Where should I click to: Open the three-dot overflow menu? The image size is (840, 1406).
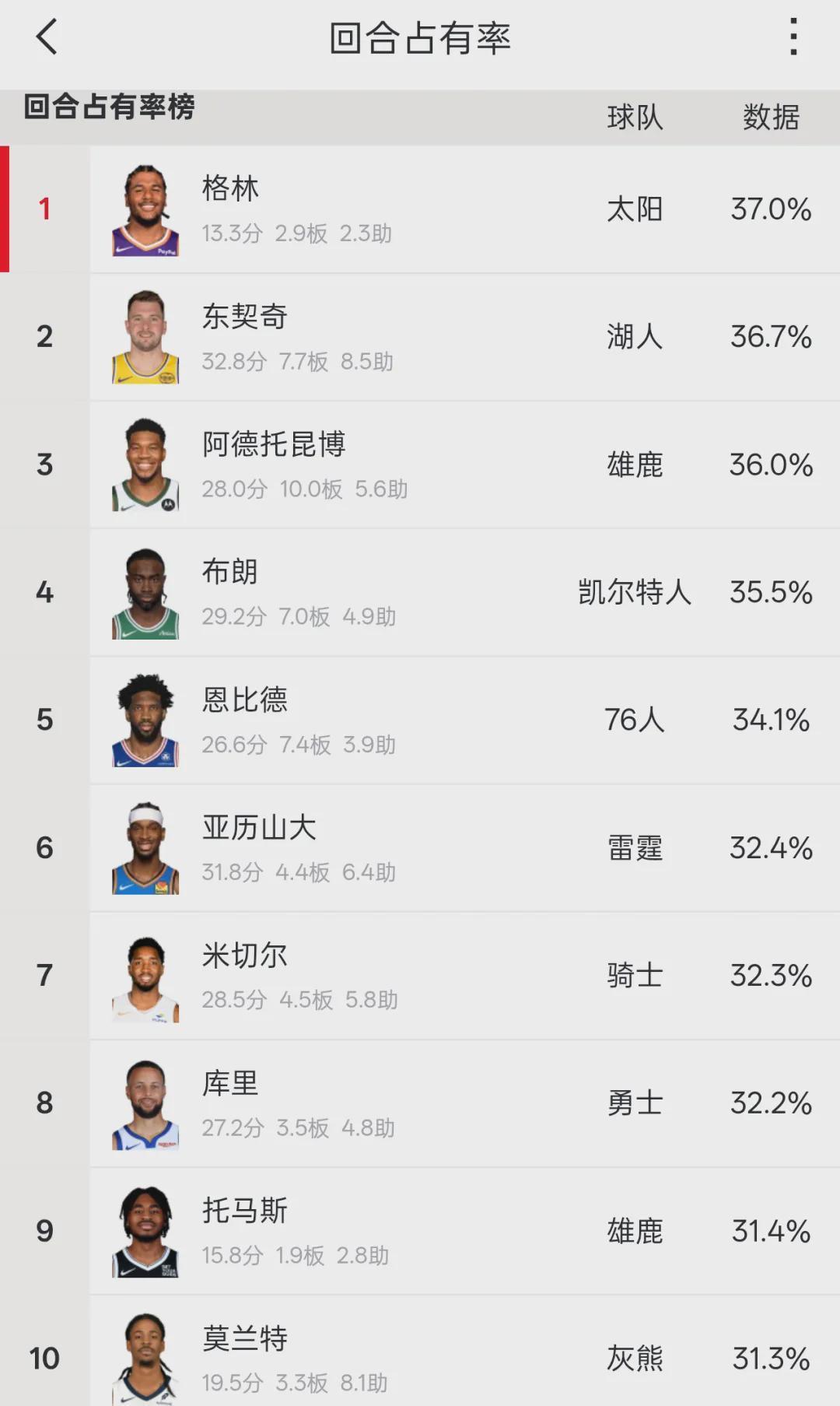793,37
